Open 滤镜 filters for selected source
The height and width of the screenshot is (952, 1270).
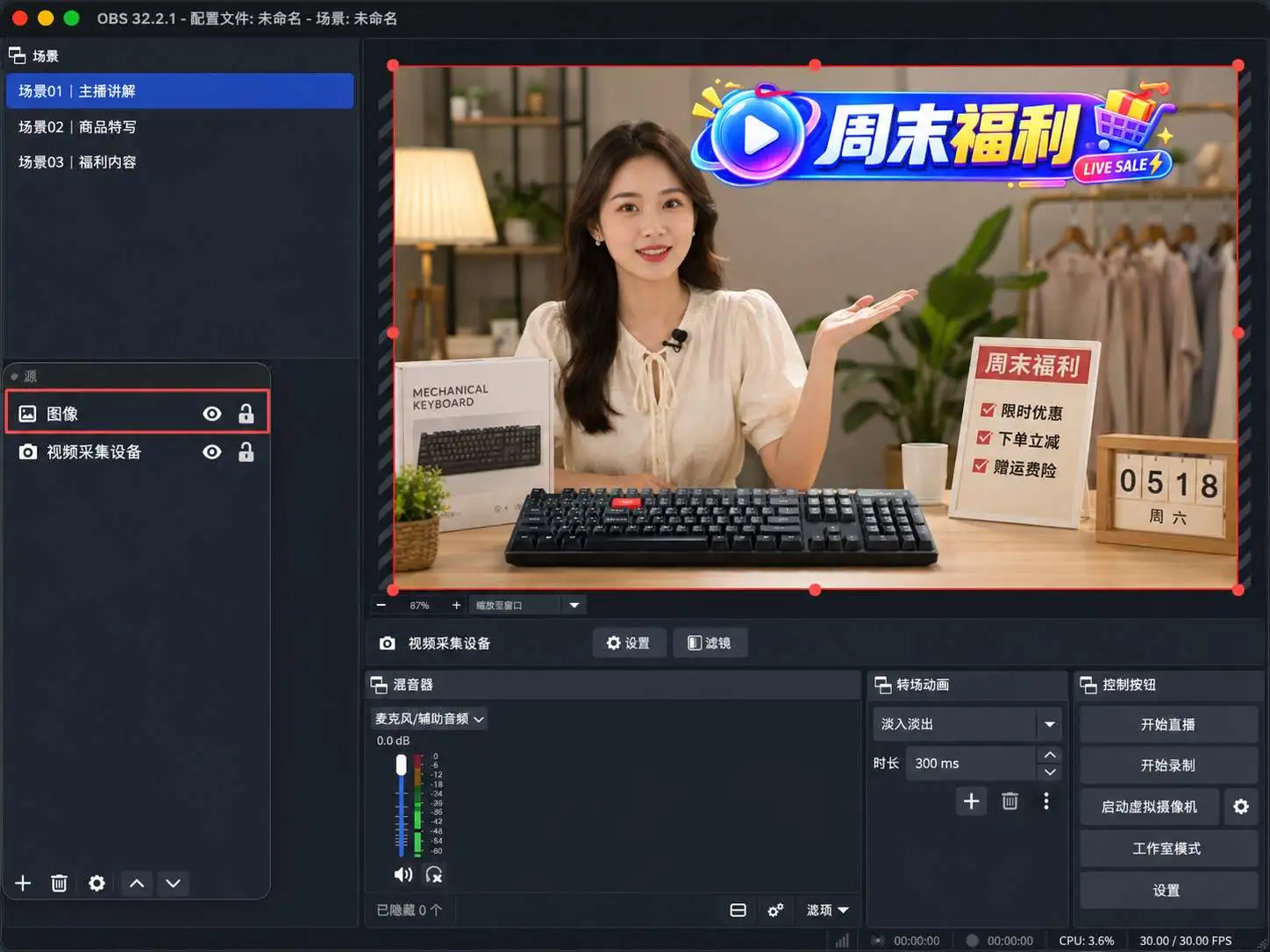point(710,643)
